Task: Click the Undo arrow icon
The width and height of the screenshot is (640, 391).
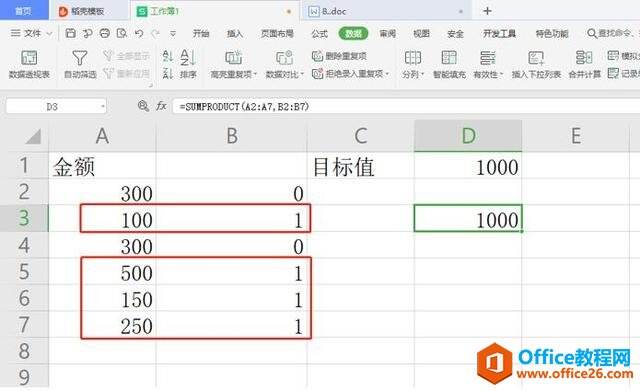Action: [139, 33]
